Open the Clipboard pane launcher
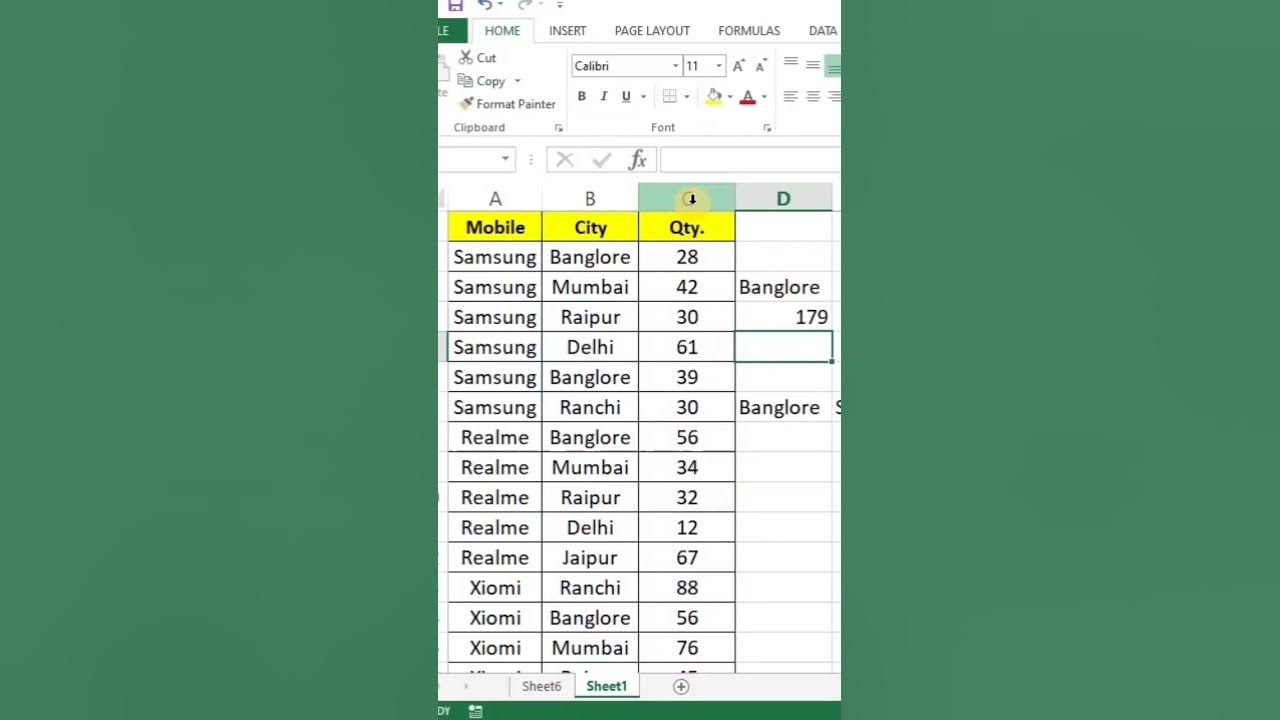The width and height of the screenshot is (1280, 720). tap(558, 128)
